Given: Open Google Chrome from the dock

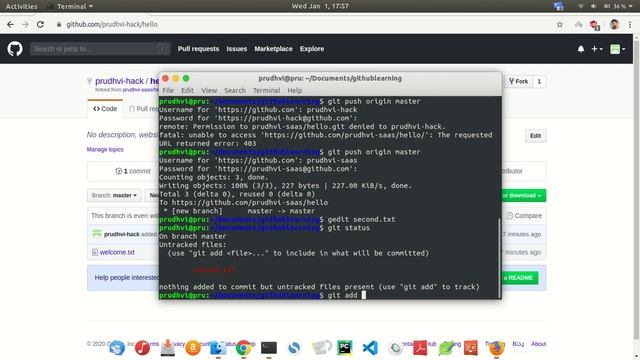Looking at the screenshot, I should [x=244, y=348].
